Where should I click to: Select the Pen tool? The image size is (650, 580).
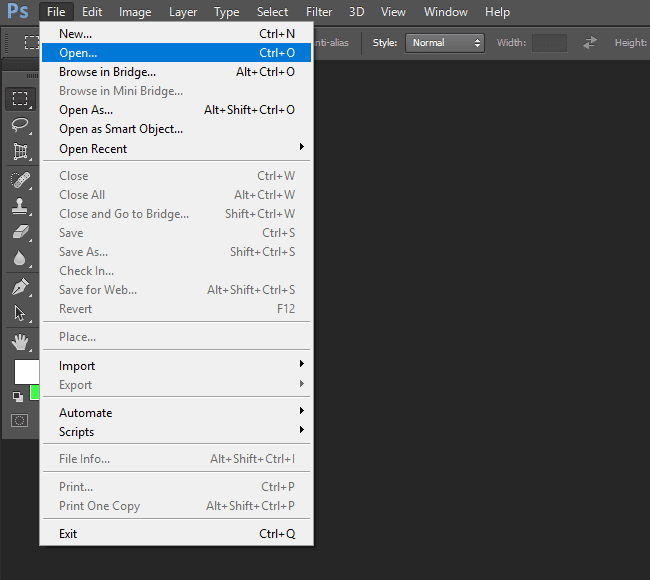pyautogui.click(x=20, y=287)
